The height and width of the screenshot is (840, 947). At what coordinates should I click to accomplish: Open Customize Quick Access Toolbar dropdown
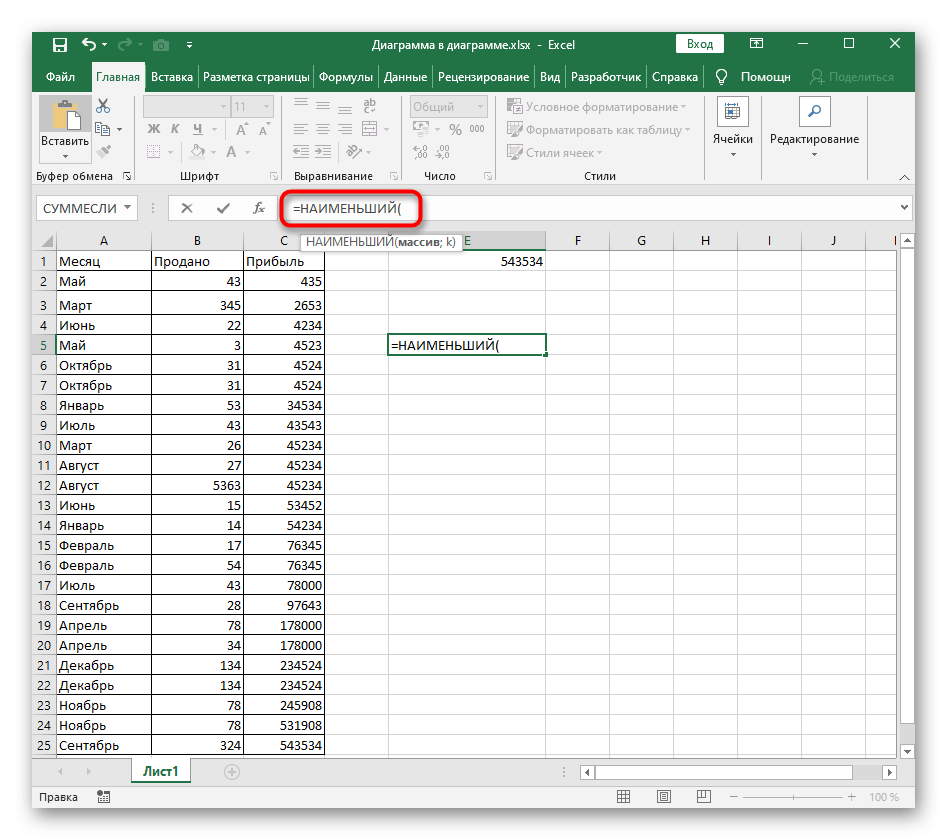pyautogui.click(x=189, y=45)
